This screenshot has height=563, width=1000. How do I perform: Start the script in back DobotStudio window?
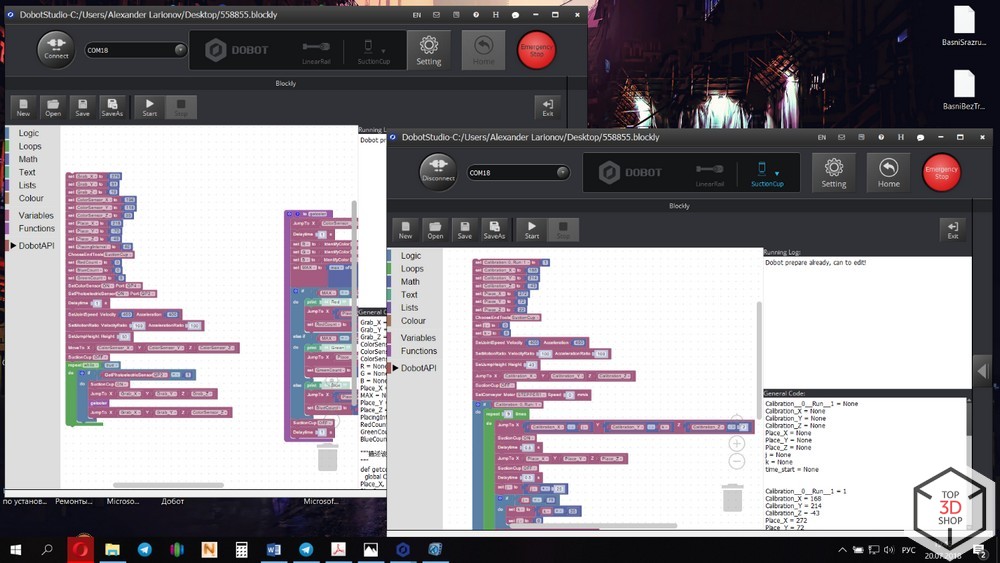[149, 107]
